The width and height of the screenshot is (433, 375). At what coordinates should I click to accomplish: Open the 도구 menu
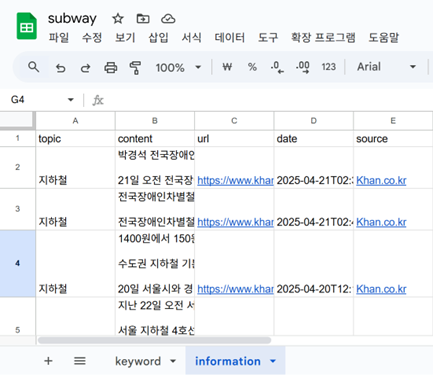coord(268,37)
